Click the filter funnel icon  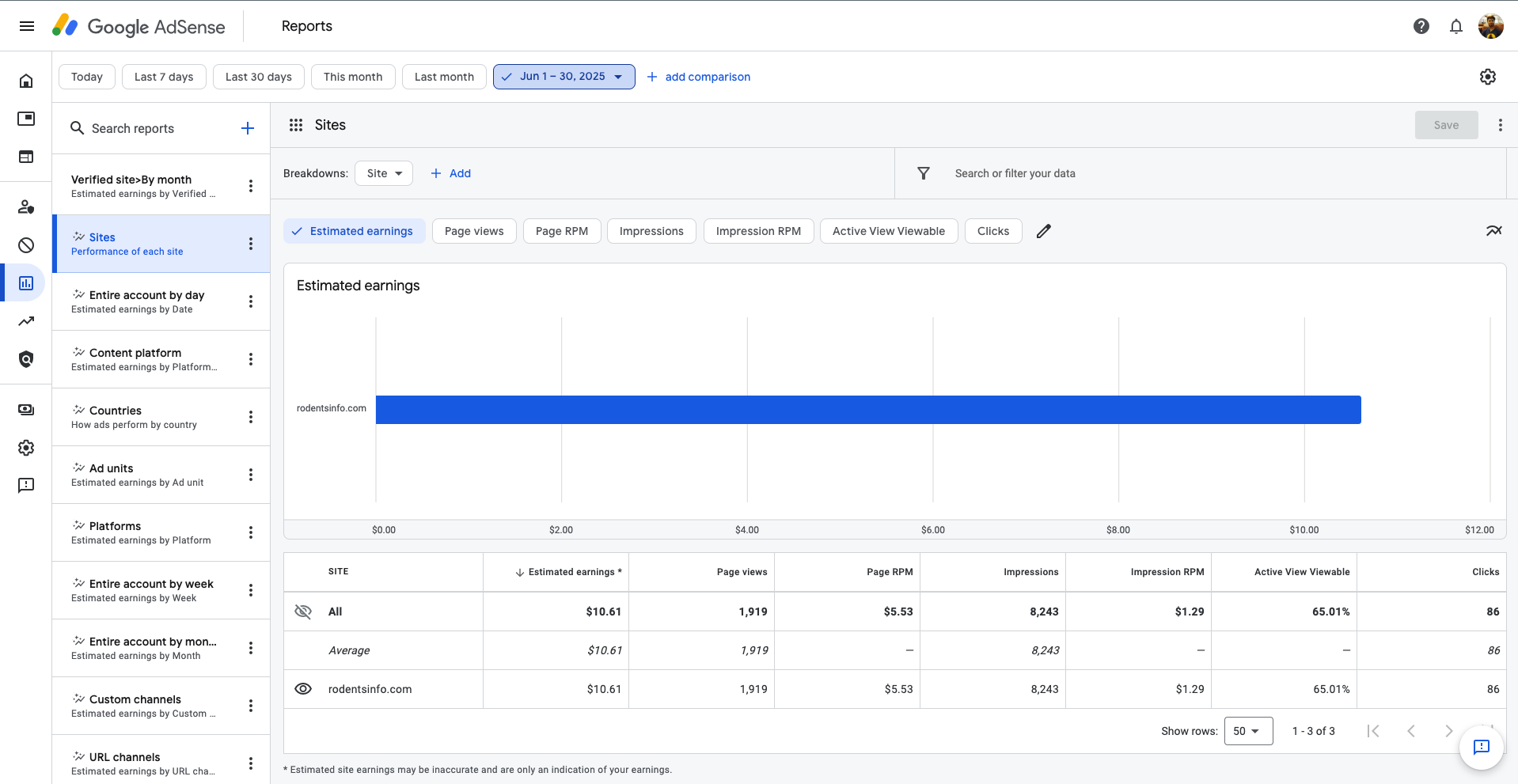pos(924,173)
